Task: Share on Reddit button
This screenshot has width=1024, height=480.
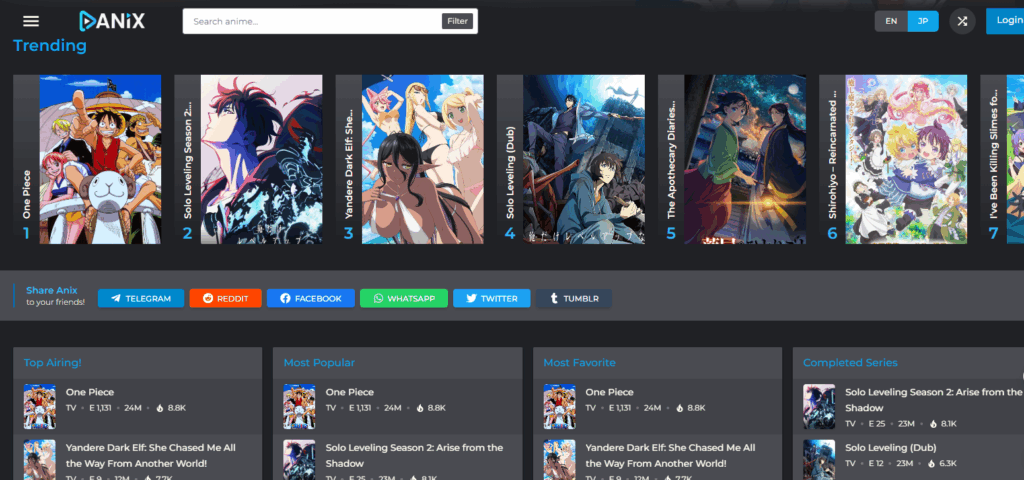Action: pyautogui.click(x=225, y=298)
